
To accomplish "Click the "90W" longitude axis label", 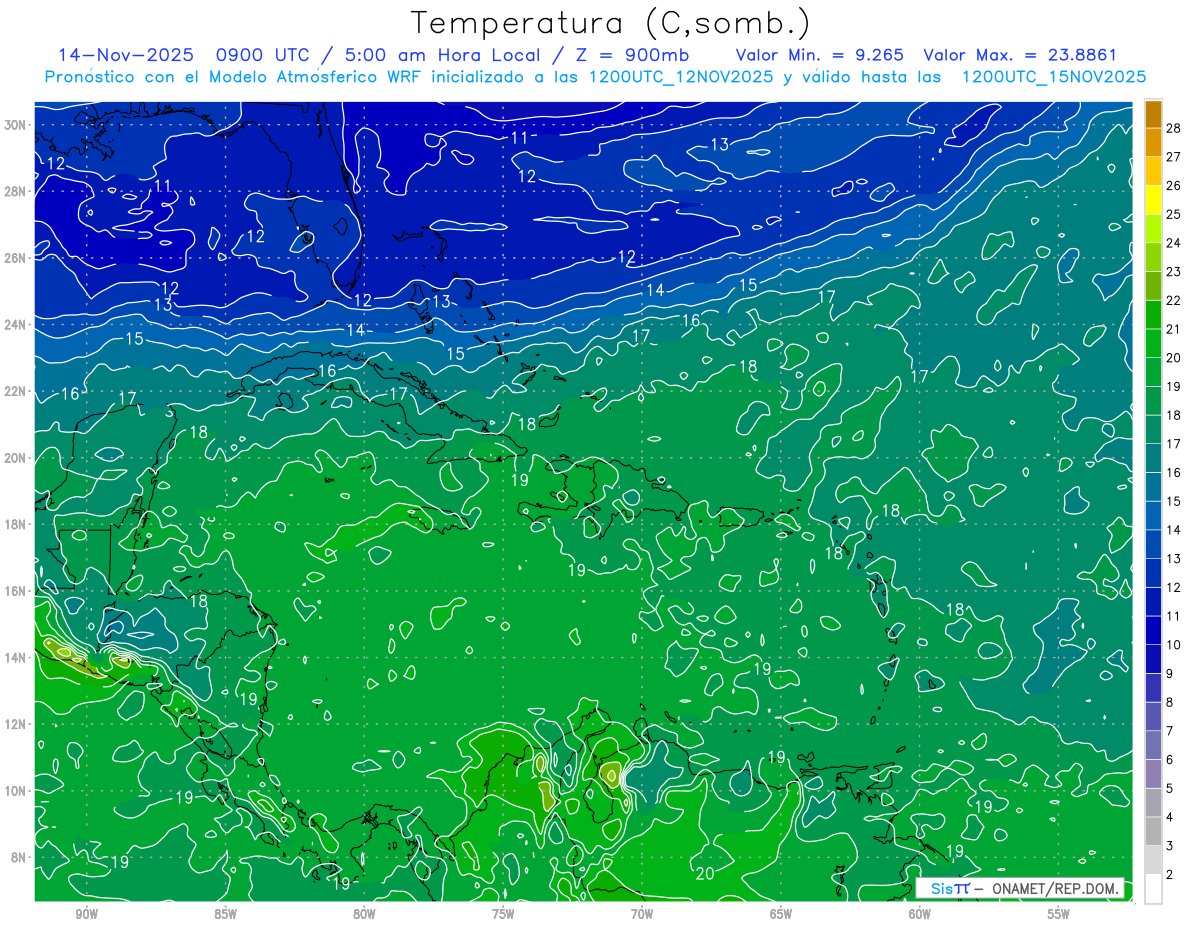I will point(86,914).
